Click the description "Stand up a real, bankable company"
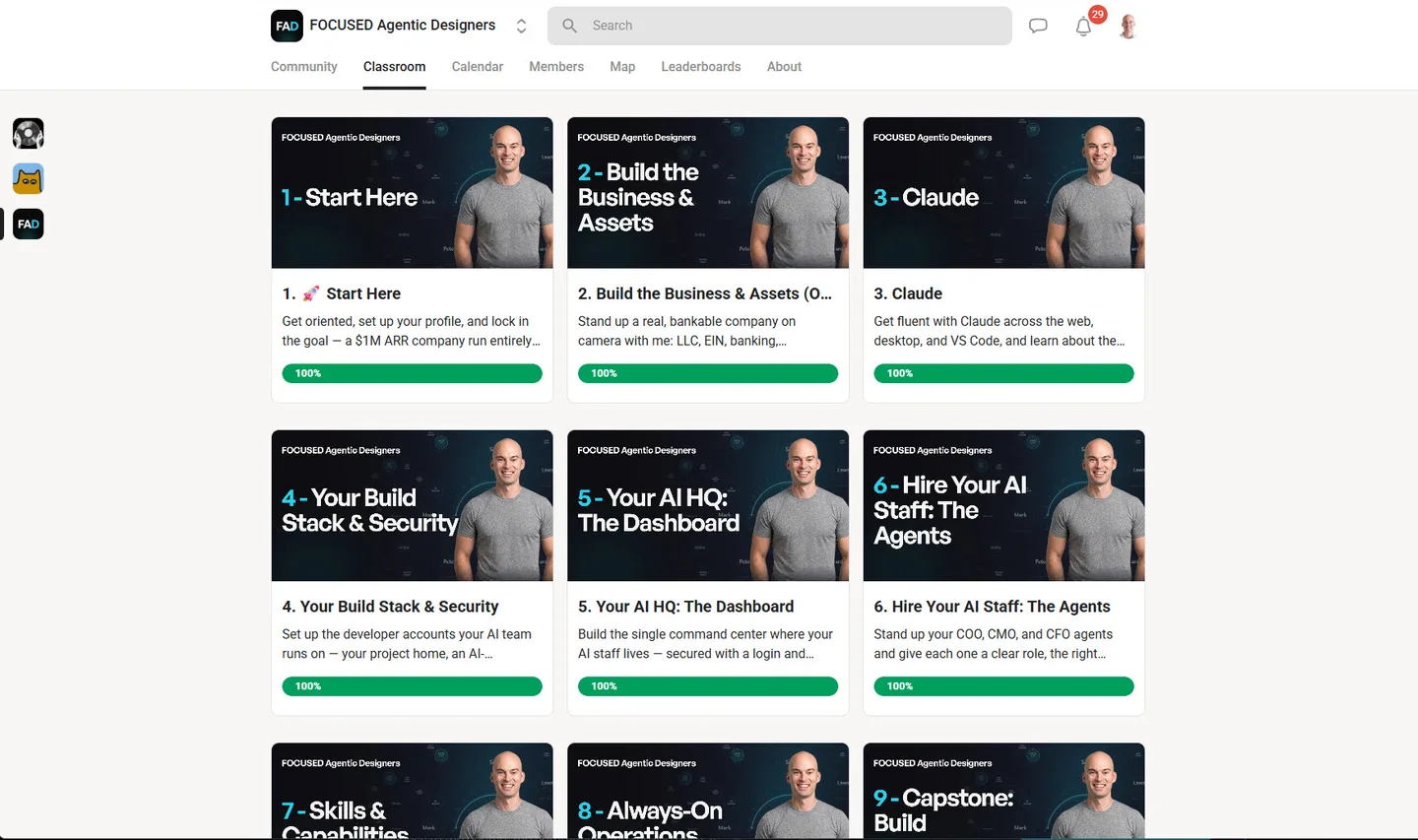 tap(687, 331)
